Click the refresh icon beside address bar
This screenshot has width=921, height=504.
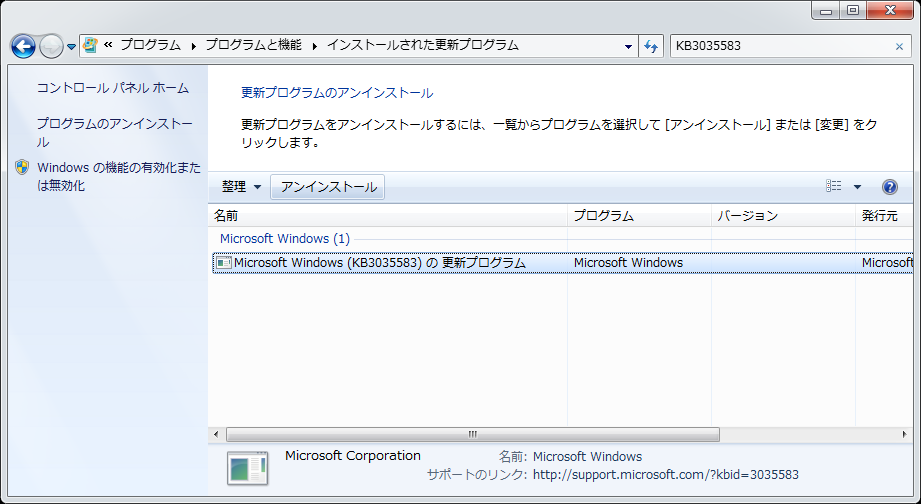point(652,46)
